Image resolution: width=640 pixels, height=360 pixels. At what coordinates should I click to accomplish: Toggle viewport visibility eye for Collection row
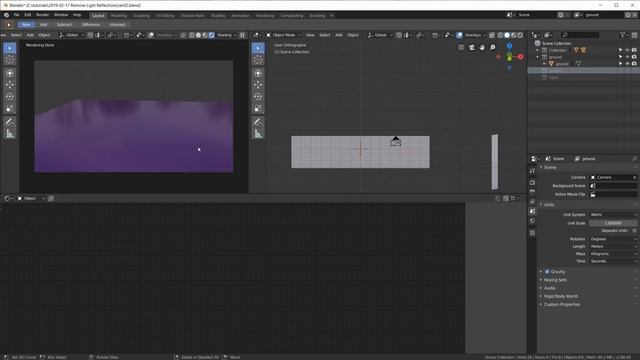pos(627,50)
